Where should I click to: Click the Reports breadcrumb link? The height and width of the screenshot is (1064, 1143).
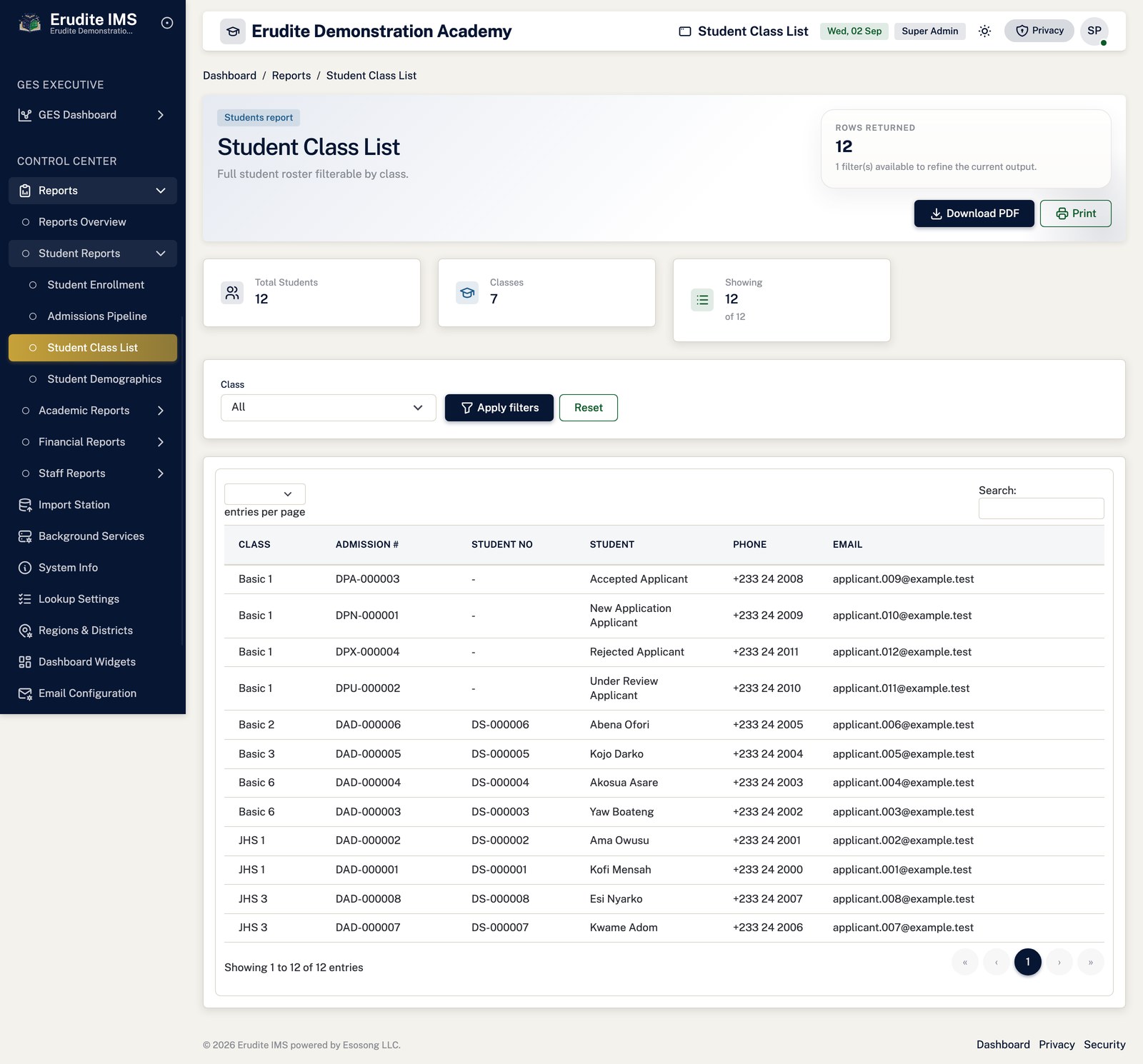pyautogui.click(x=291, y=76)
